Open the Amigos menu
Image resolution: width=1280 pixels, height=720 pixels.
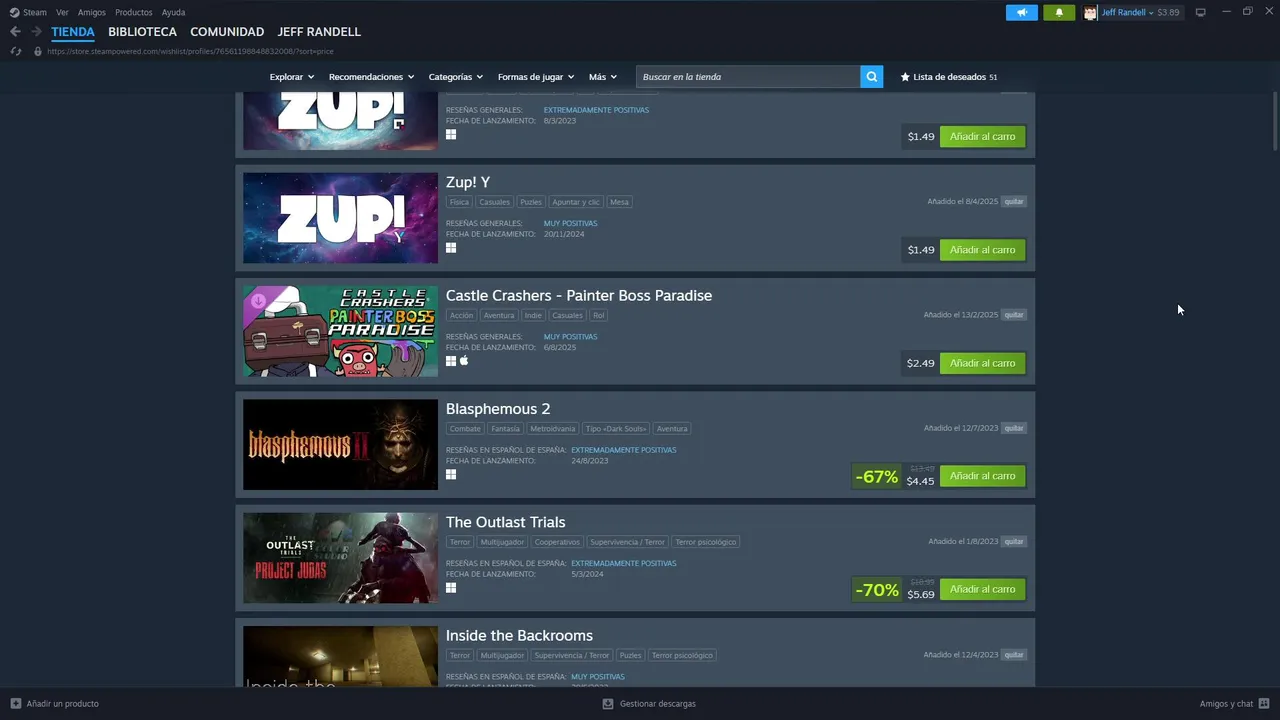tap(91, 13)
